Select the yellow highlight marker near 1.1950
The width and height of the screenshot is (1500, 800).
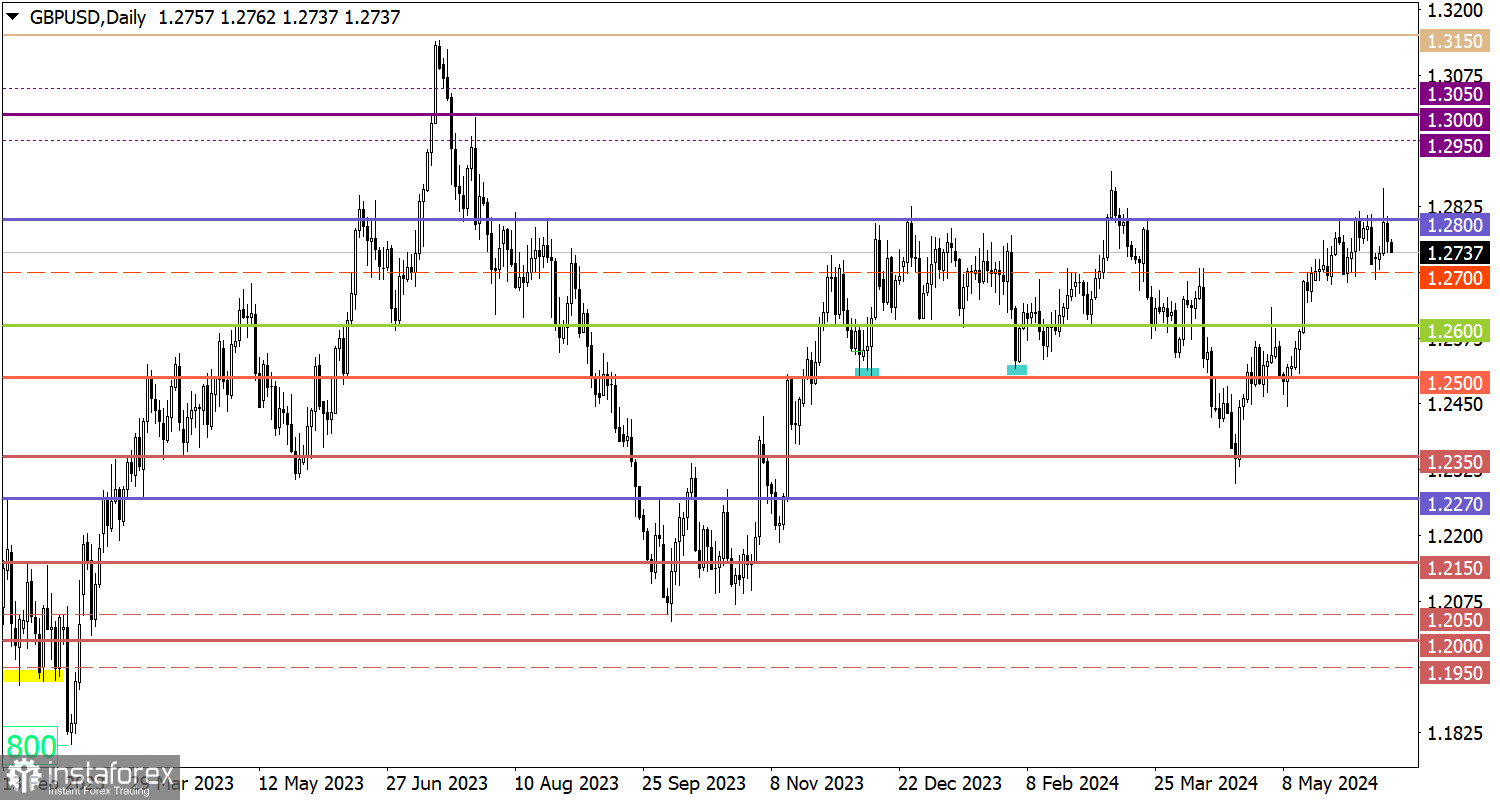[33, 676]
